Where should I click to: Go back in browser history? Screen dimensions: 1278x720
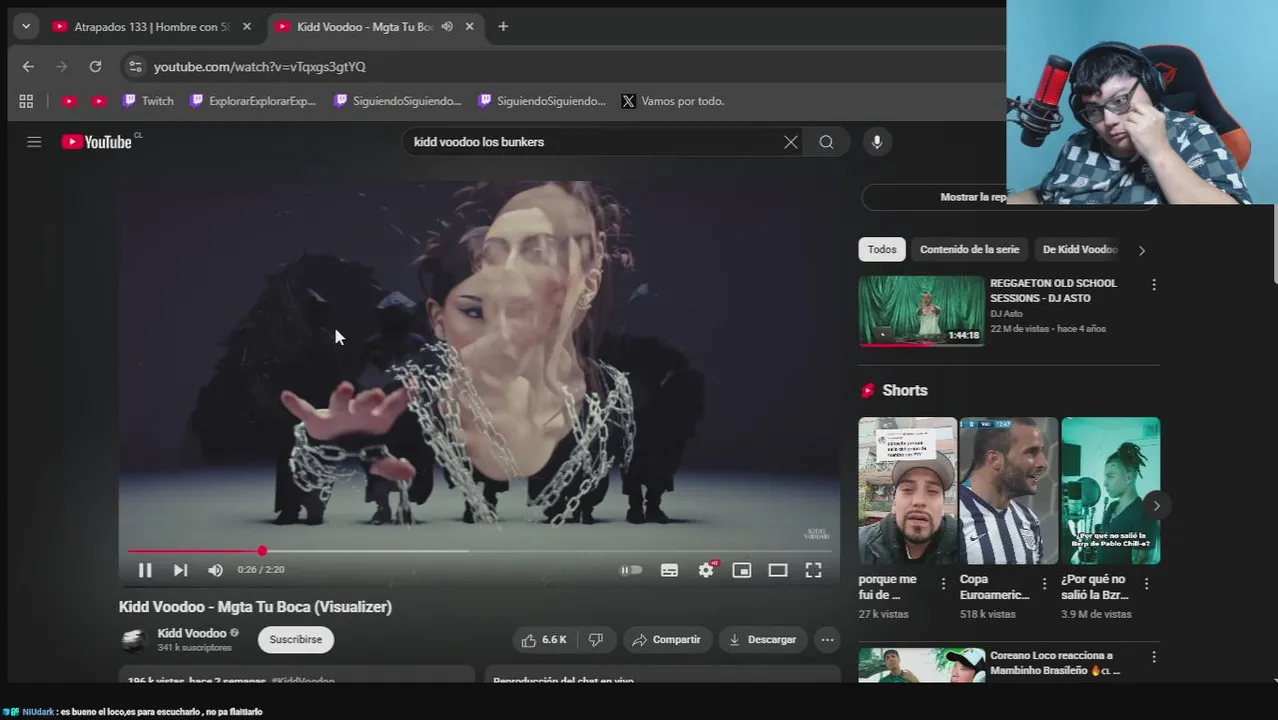click(x=28, y=67)
